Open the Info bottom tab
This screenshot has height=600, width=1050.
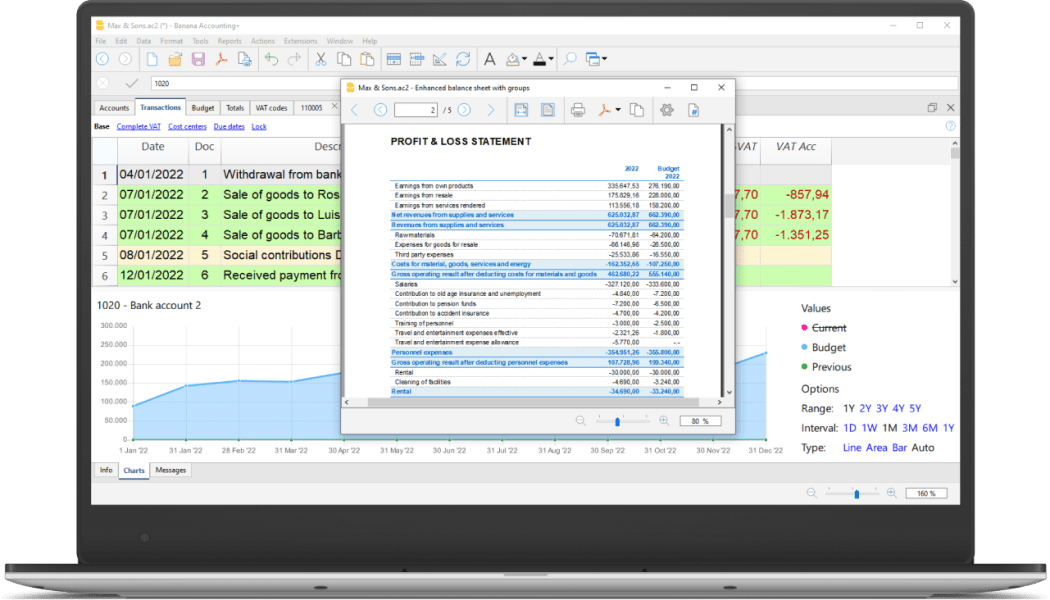(x=106, y=470)
